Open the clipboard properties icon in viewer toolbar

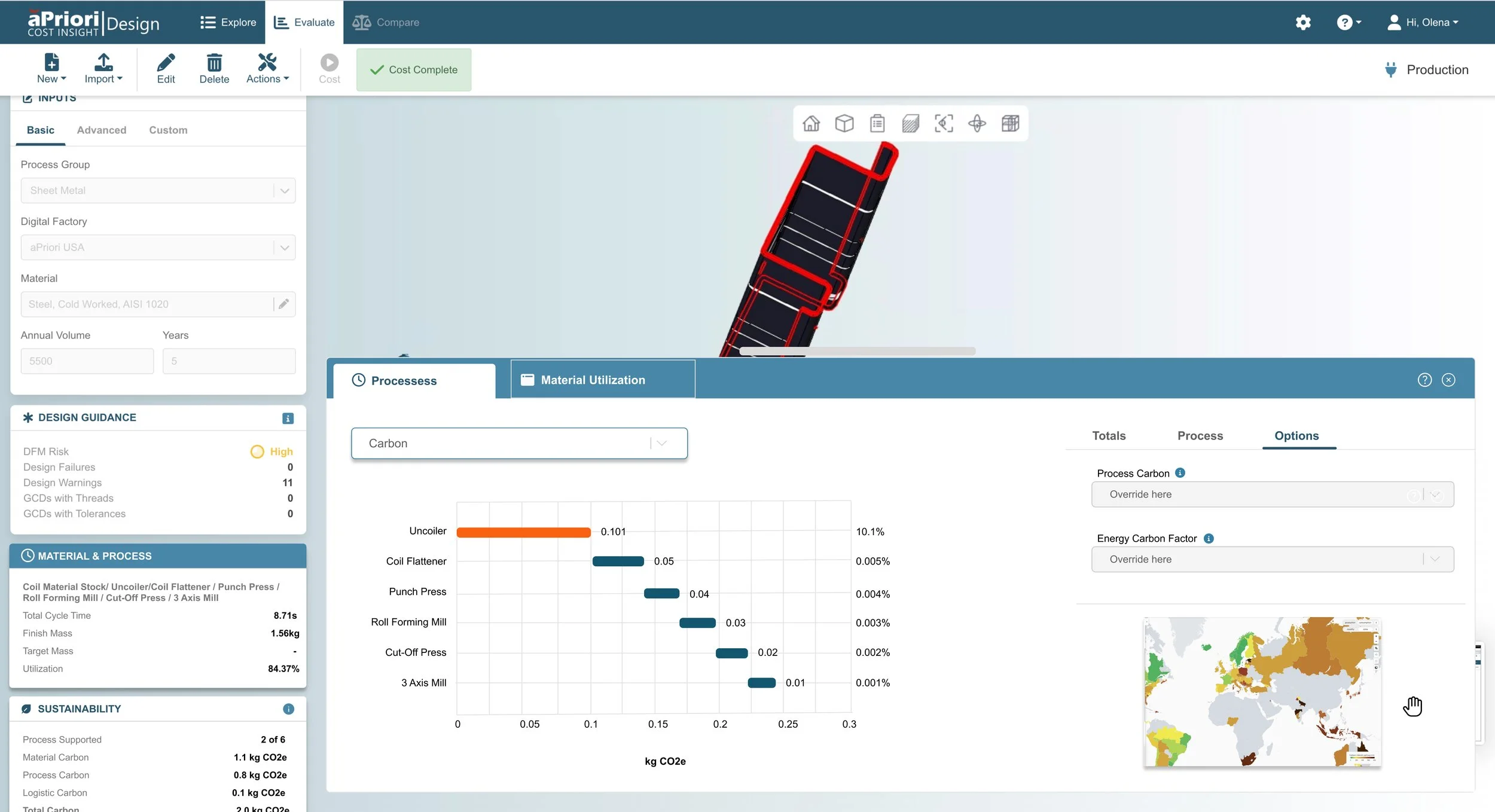877,123
